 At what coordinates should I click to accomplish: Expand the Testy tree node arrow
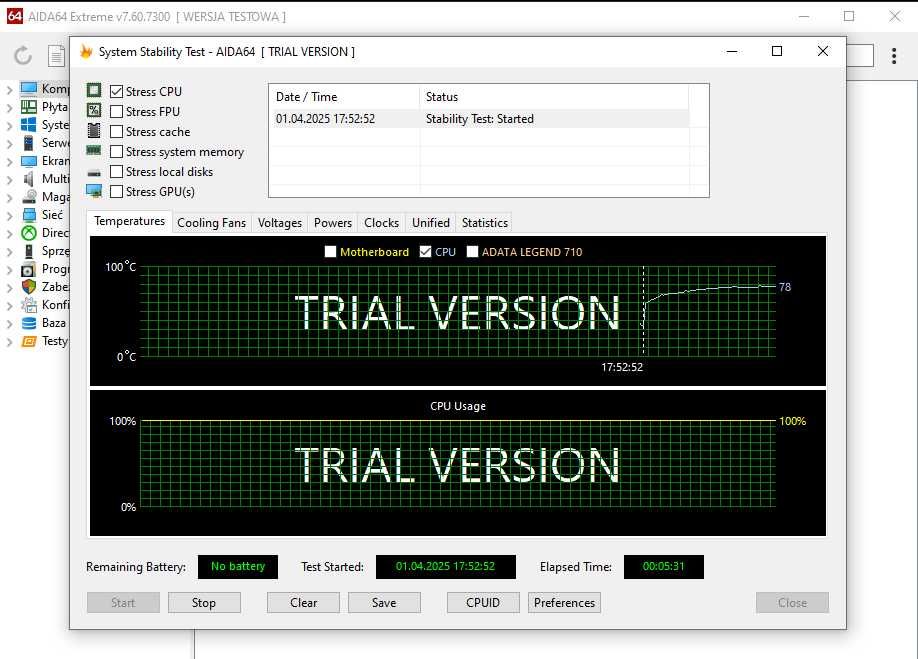tap(9, 342)
